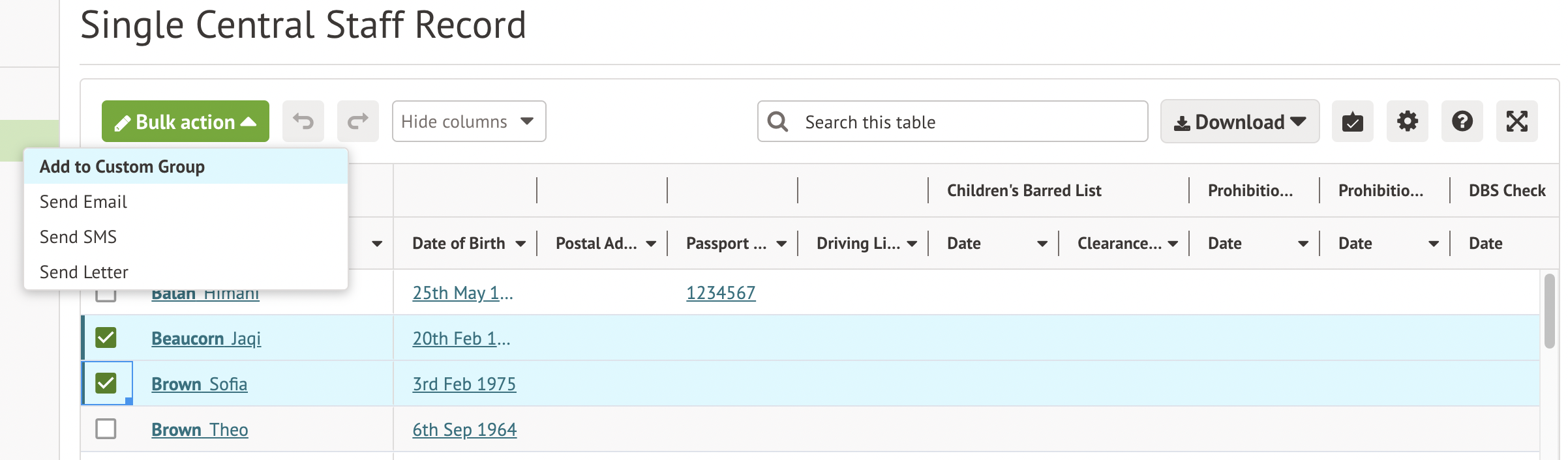Tick the Brown Theo checkbox
The height and width of the screenshot is (460, 1568).
(106, 429)
